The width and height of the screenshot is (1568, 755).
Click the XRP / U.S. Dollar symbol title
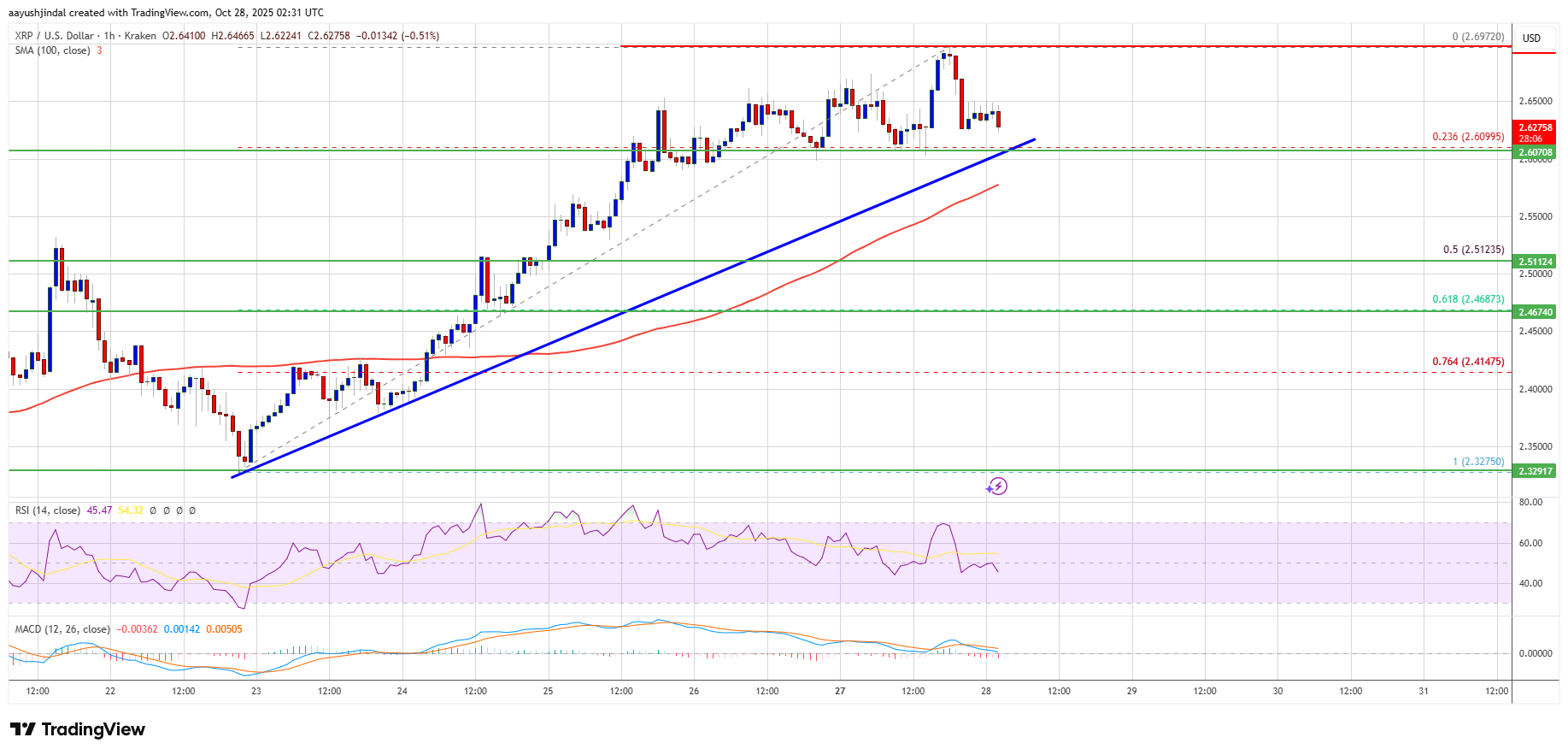click(54, 36)
